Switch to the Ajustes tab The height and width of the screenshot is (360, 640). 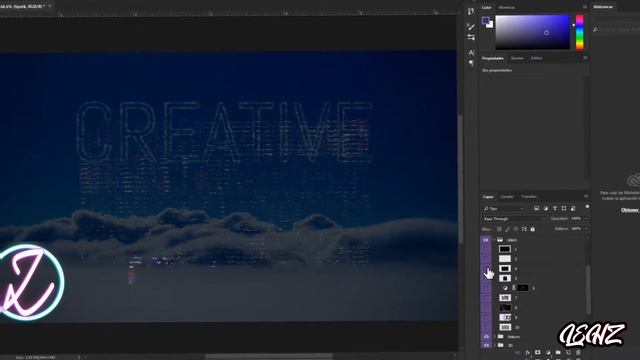[x=517, y=58]
